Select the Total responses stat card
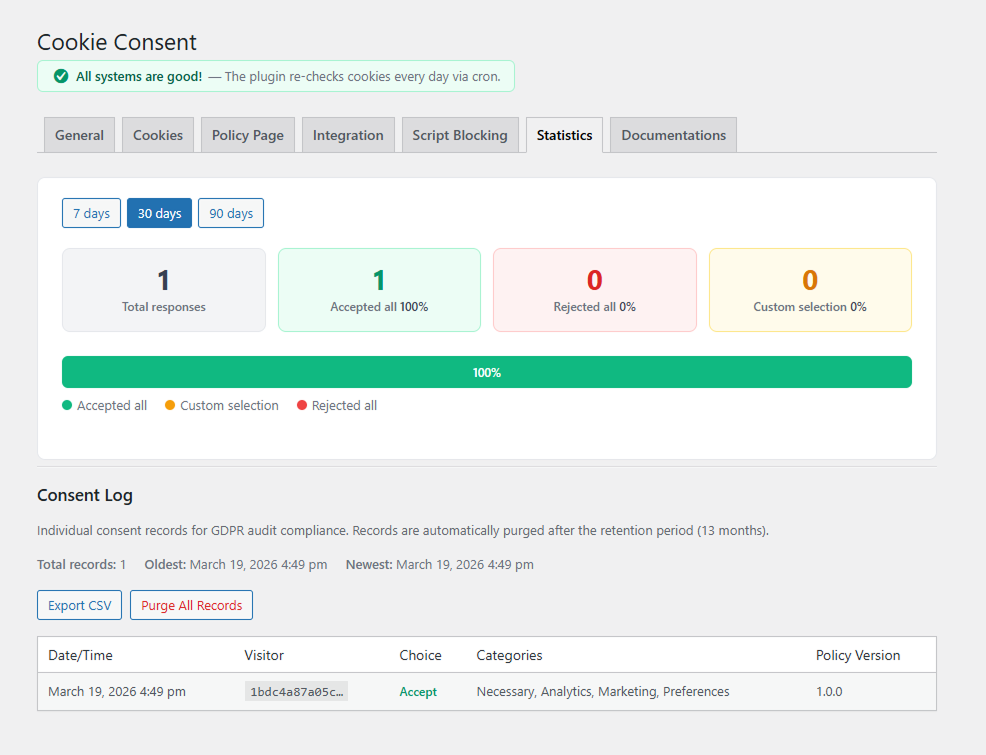 (163, 290)
